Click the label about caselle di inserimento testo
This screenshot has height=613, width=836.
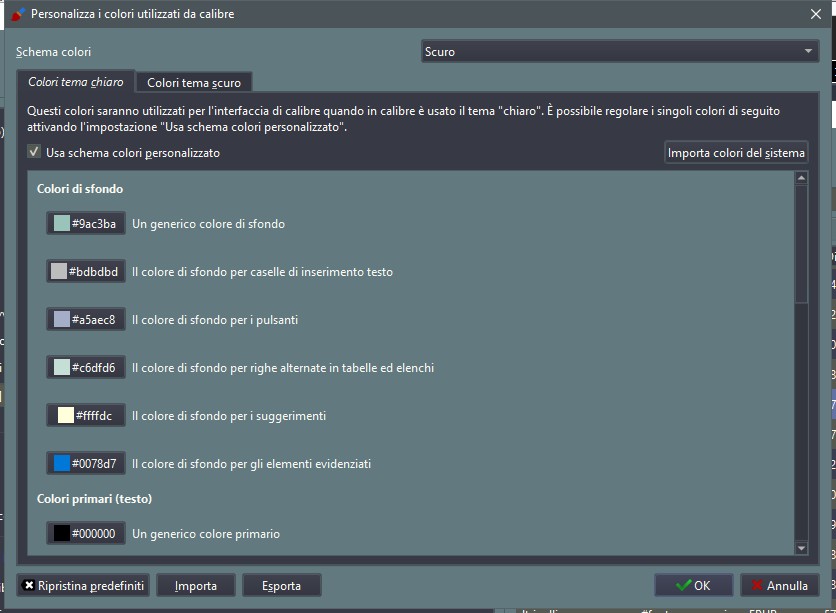pos(262,272)
